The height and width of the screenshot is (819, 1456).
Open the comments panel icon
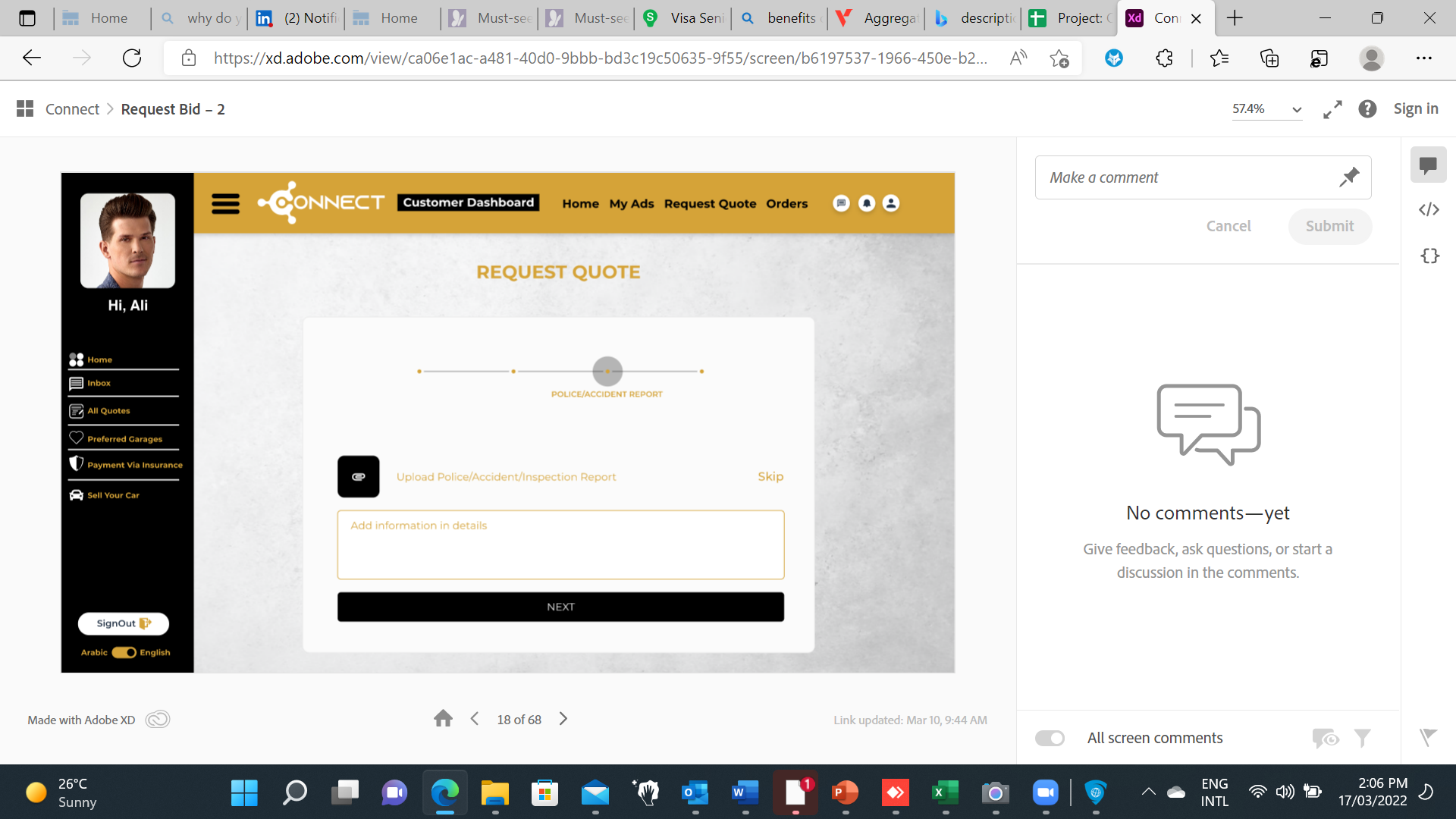point(1429,165)
